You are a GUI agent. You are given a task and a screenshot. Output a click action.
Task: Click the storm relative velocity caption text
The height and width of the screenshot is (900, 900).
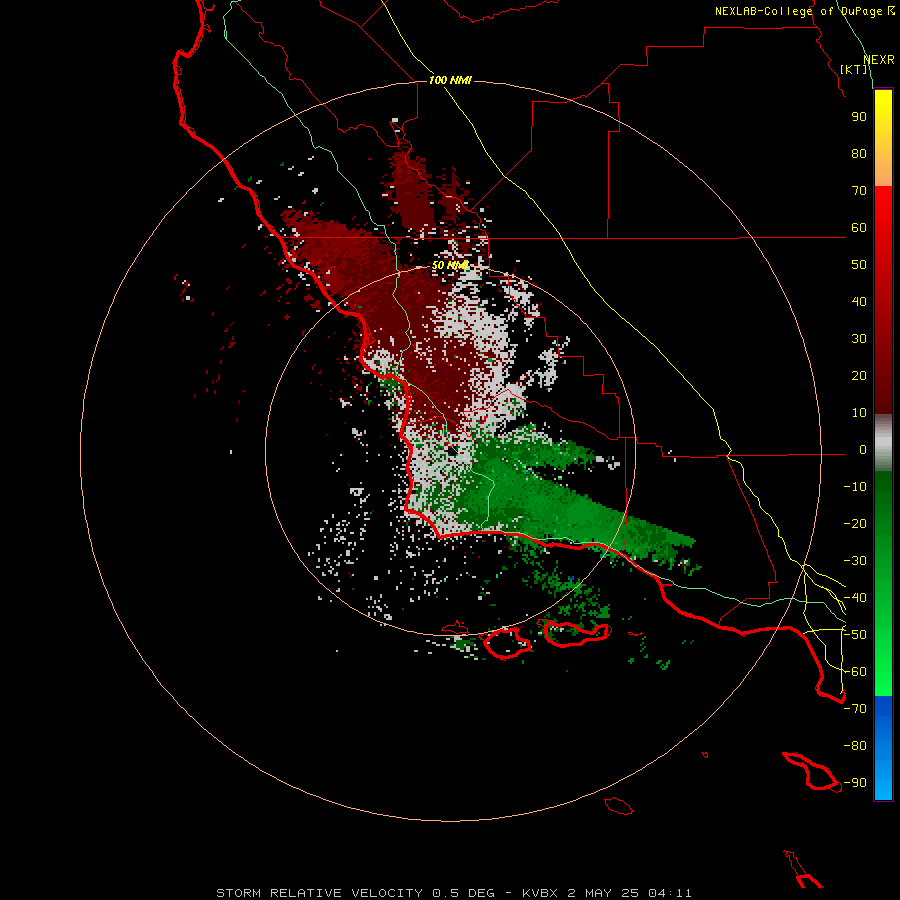(x=453, y=893)
